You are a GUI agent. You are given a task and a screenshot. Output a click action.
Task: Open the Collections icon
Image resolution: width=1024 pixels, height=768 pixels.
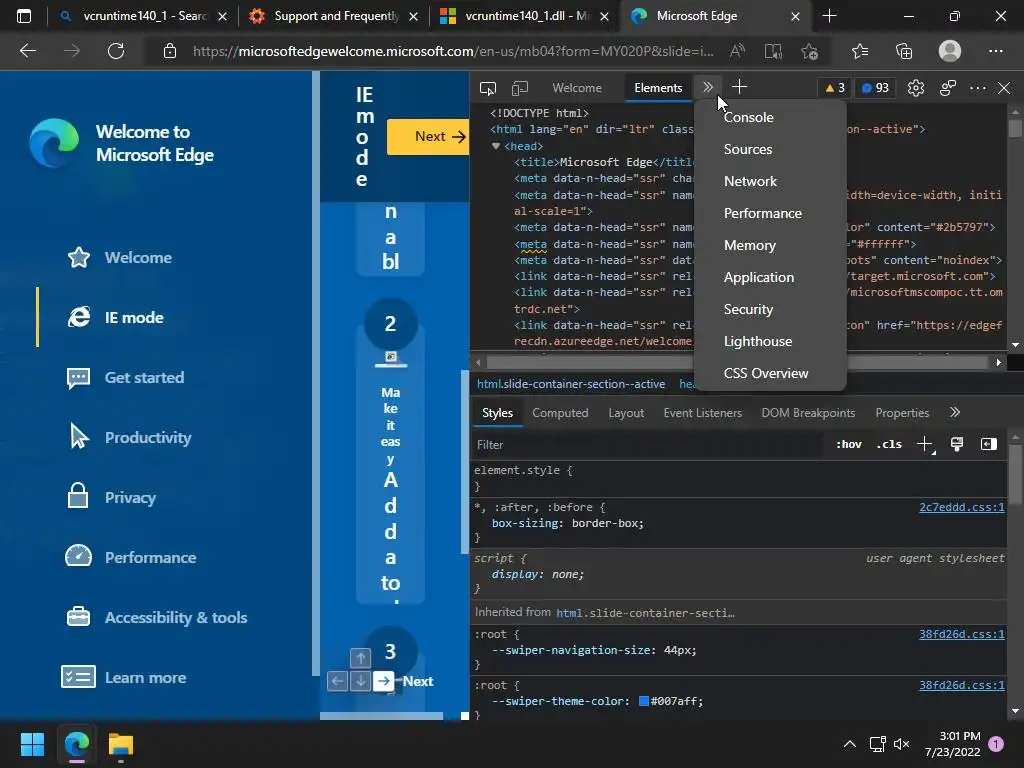(904, 51)
